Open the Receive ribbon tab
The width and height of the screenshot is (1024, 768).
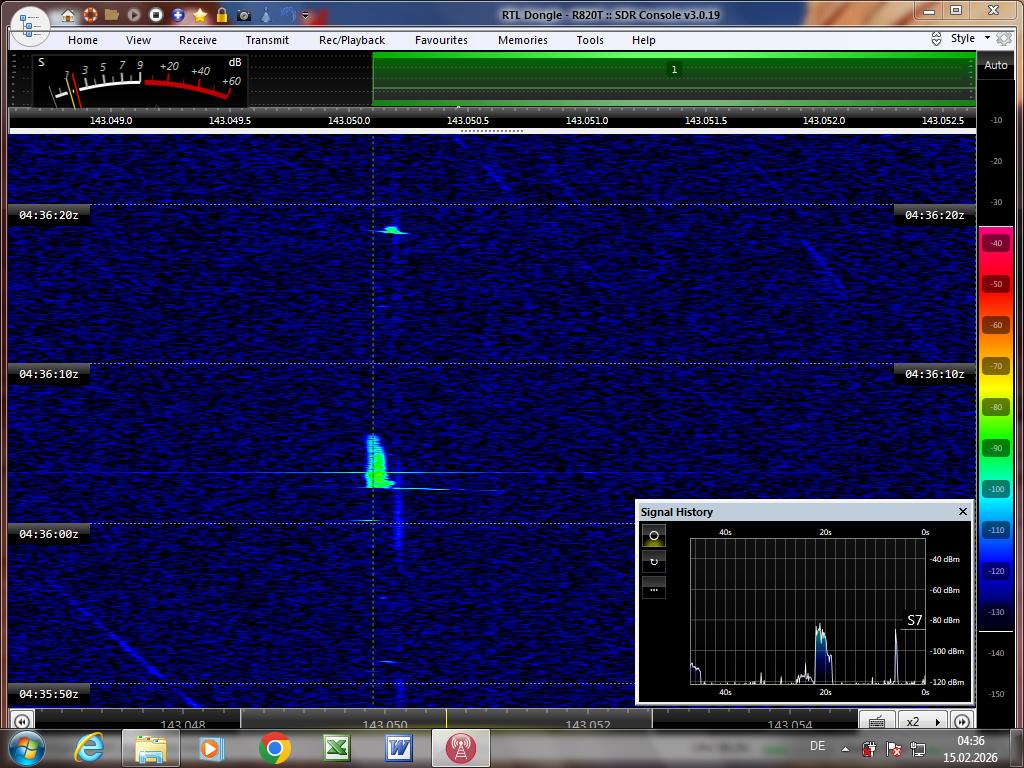tap(198, 40)
